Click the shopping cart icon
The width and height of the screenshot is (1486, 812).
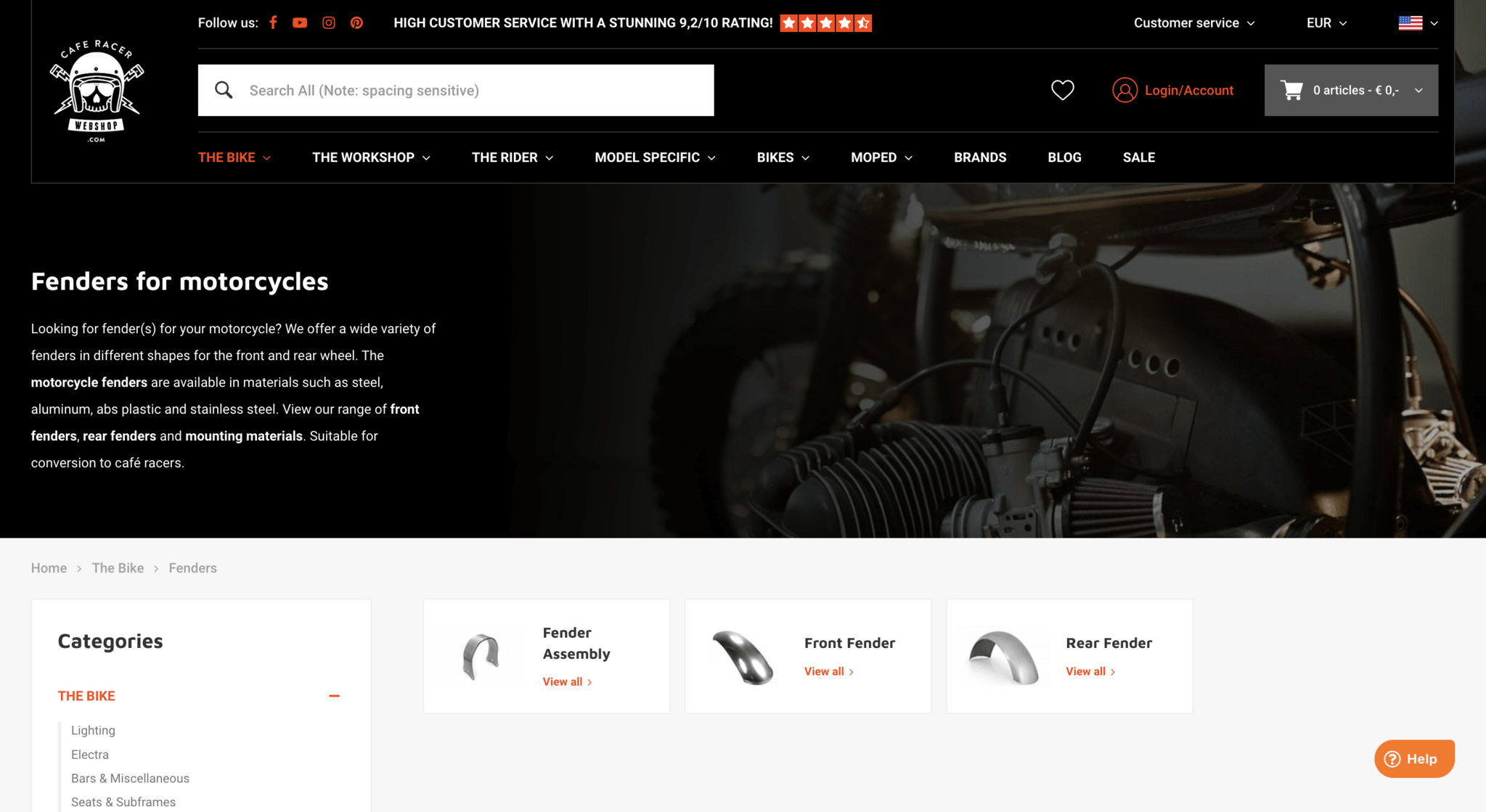pos(1291,90)
